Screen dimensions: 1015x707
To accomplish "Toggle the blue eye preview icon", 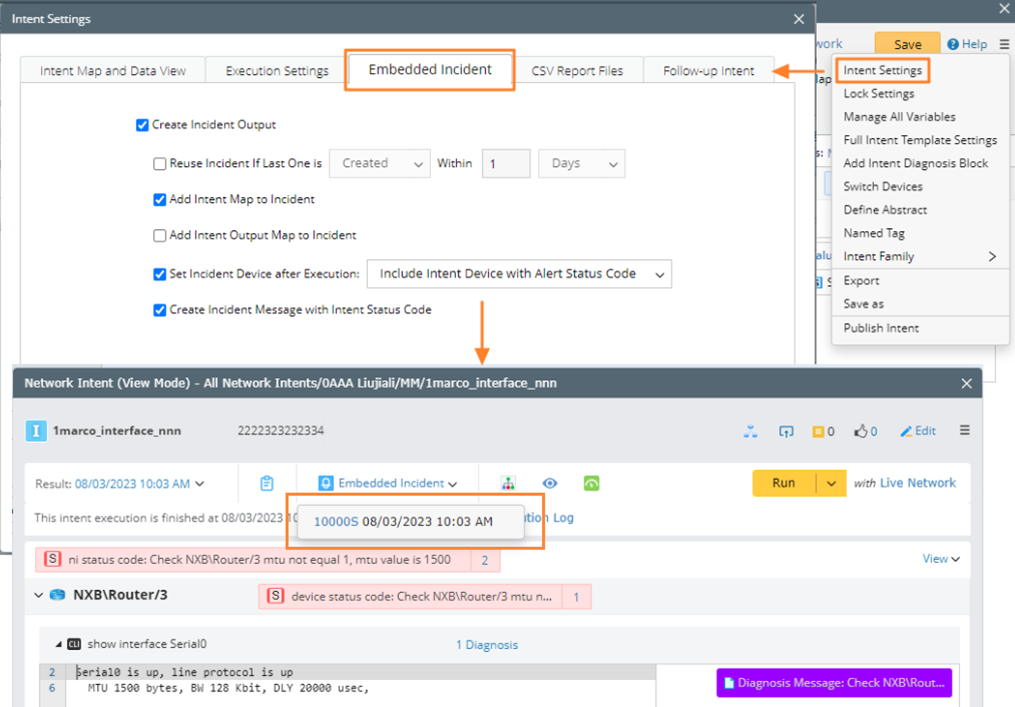I will point(550,483).
